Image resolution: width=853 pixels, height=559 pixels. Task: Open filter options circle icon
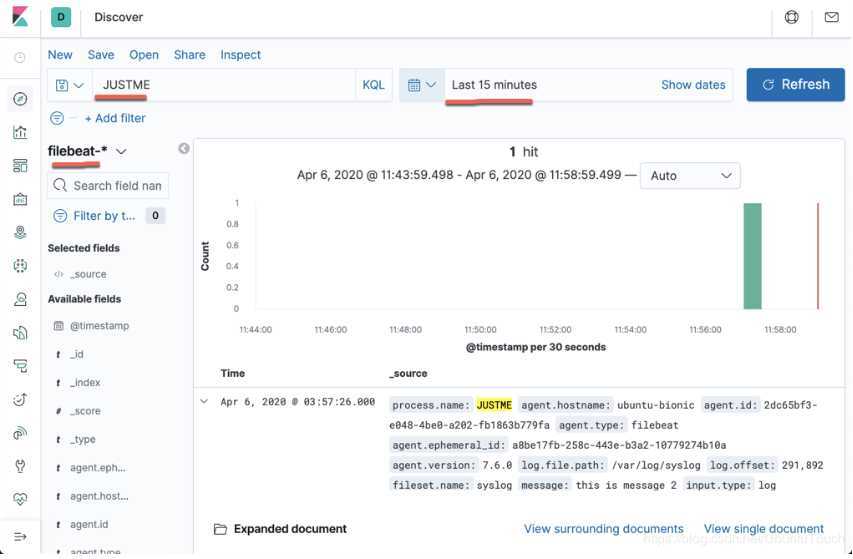[x=57, y=118]
